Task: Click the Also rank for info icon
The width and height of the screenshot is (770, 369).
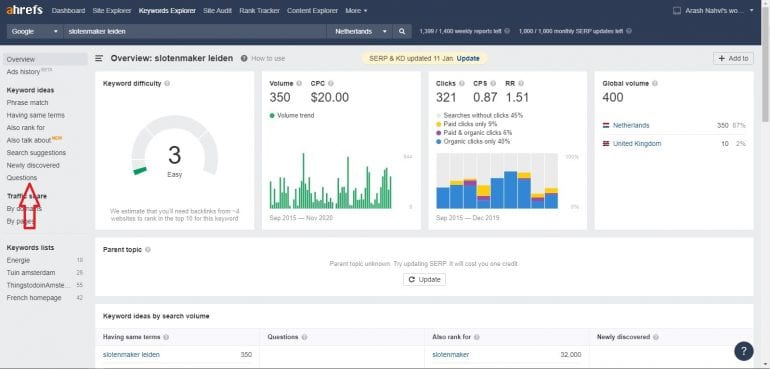Action: click(477, 337)
